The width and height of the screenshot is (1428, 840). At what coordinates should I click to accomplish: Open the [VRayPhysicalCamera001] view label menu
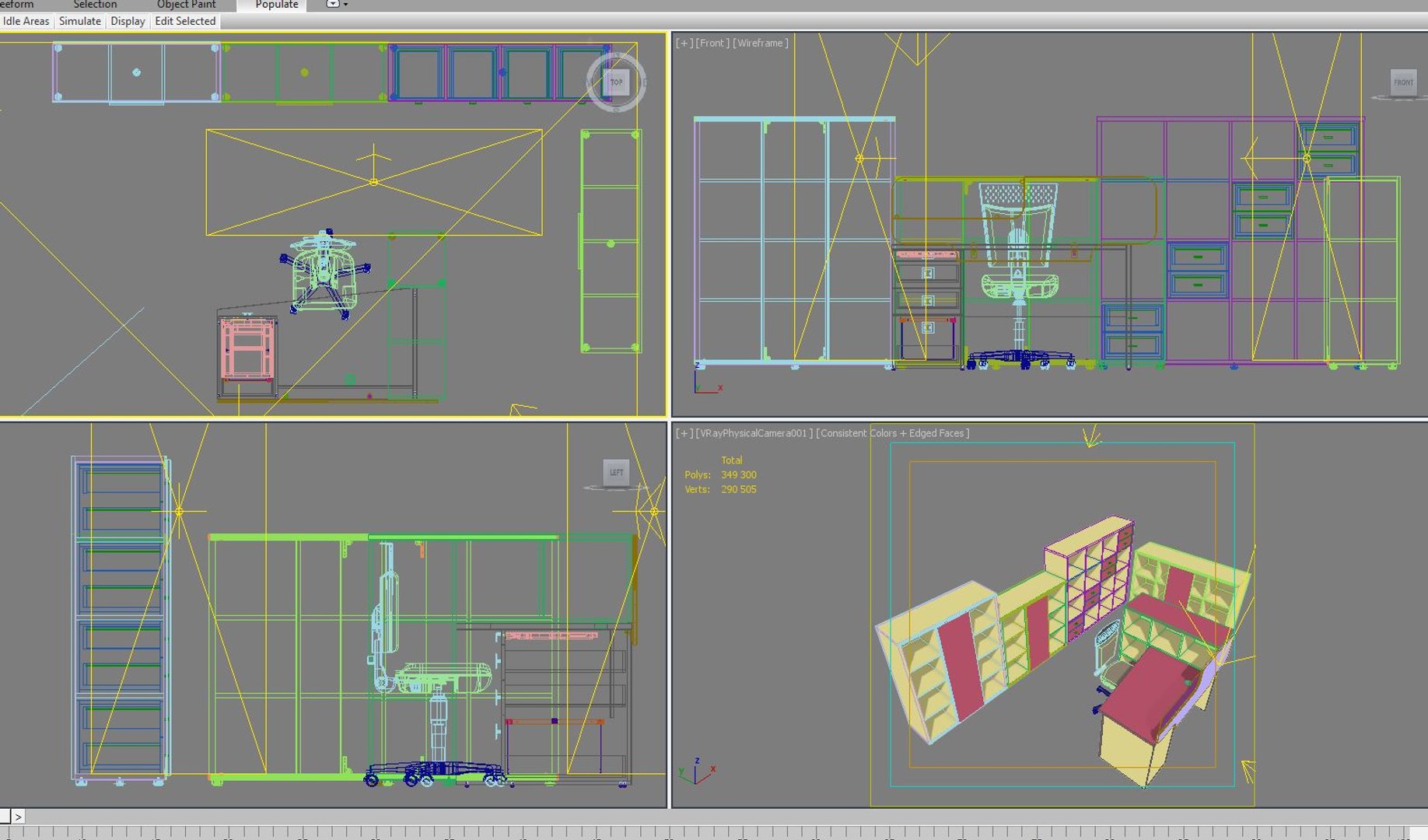pos(754,433)
